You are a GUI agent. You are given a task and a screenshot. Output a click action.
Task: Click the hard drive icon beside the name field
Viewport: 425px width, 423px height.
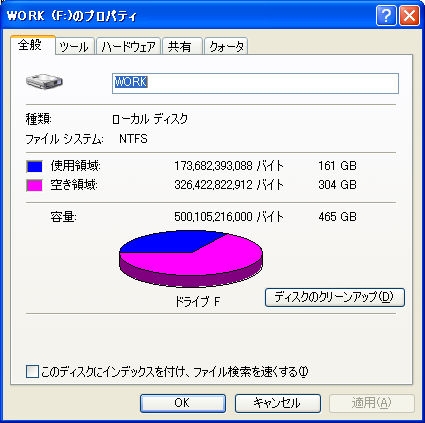[x=44, y=81]
